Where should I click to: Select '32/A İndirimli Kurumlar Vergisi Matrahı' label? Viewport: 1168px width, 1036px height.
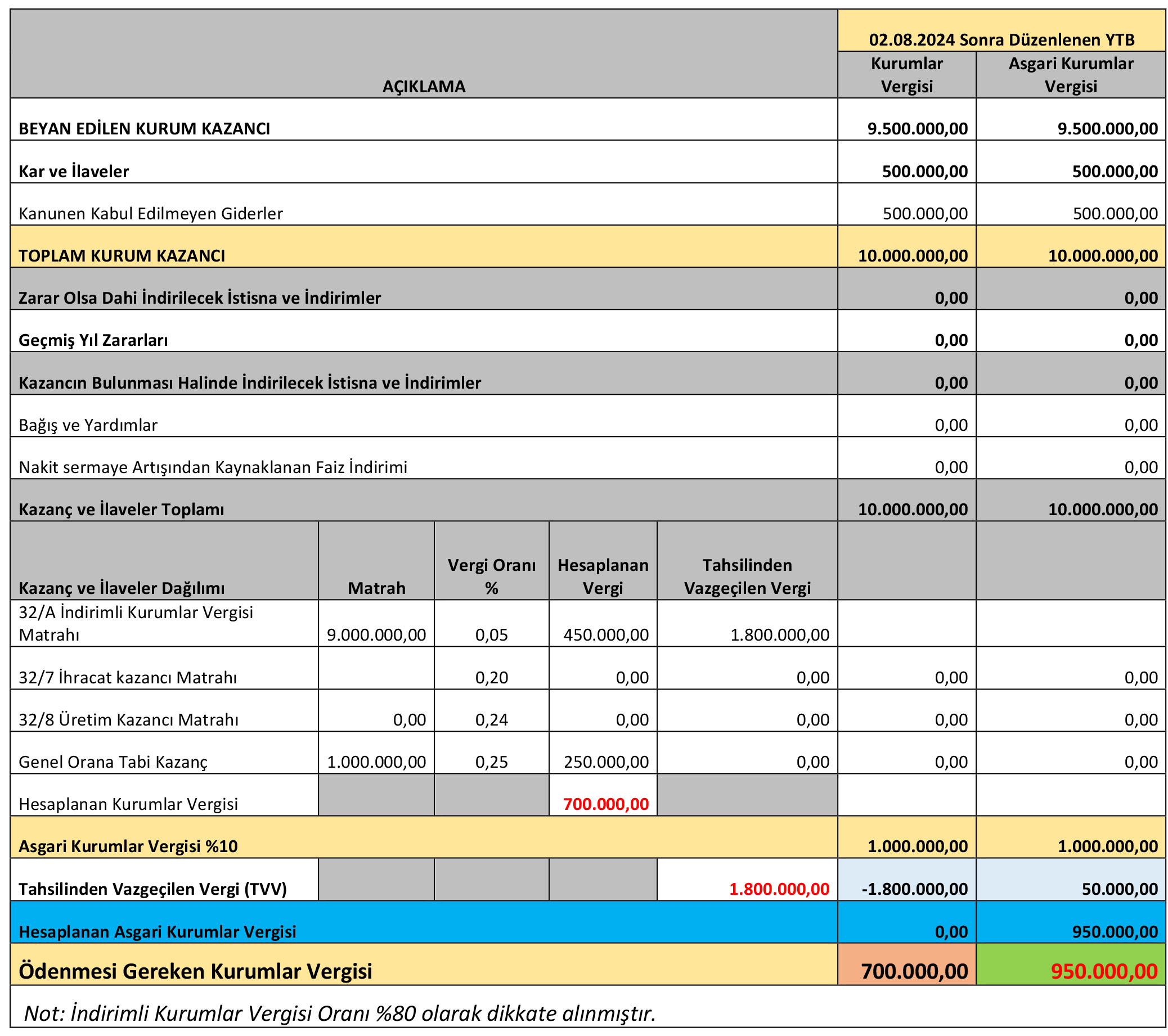pyautogui.click(x=136, y=624)
